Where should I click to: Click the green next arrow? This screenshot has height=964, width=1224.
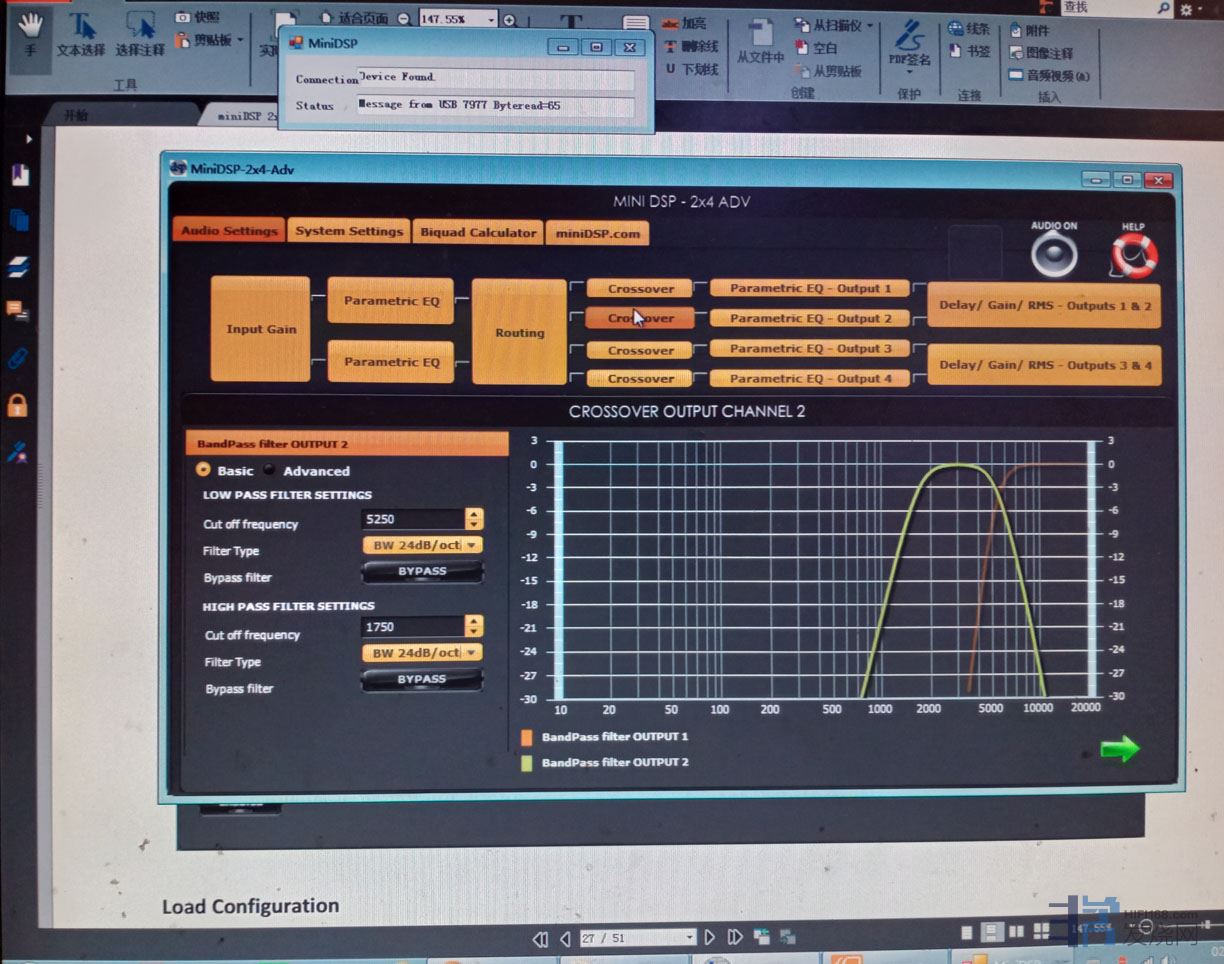(1119, 749)
